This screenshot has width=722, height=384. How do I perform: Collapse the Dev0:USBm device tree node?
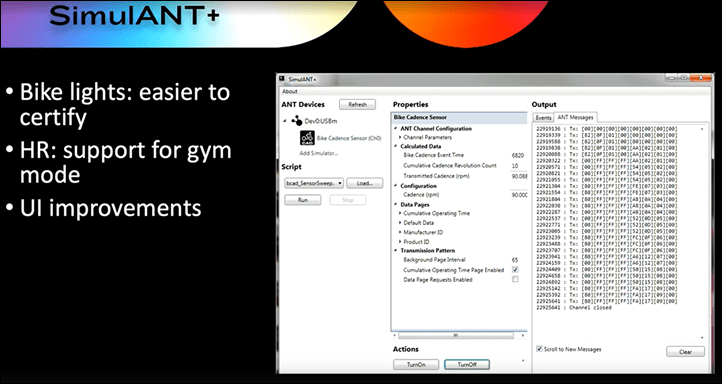285,121
